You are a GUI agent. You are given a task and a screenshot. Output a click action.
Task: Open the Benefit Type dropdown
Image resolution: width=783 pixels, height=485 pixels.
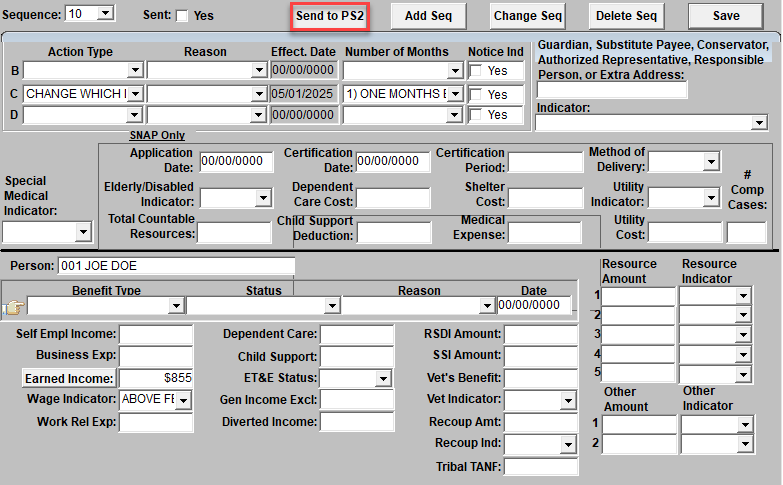click(176, 305)
